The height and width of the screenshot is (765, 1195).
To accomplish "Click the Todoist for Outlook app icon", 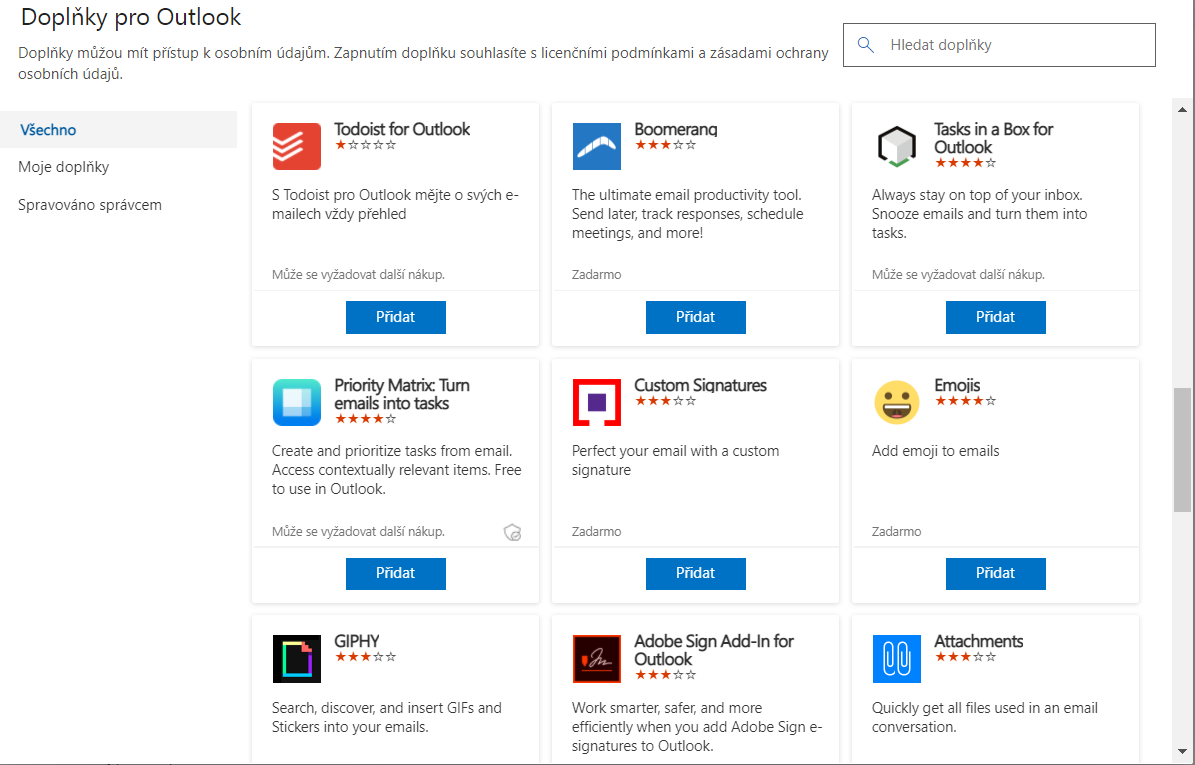I will coord(296,146).
